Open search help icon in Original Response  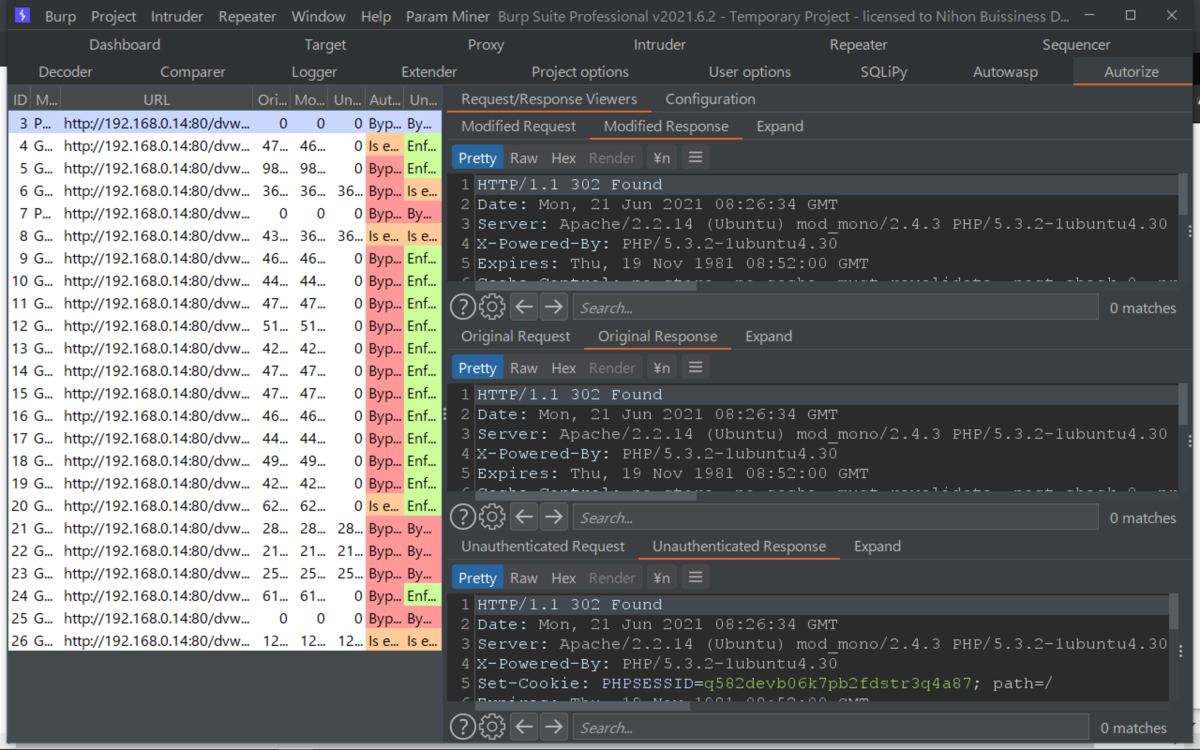(463, 517)
